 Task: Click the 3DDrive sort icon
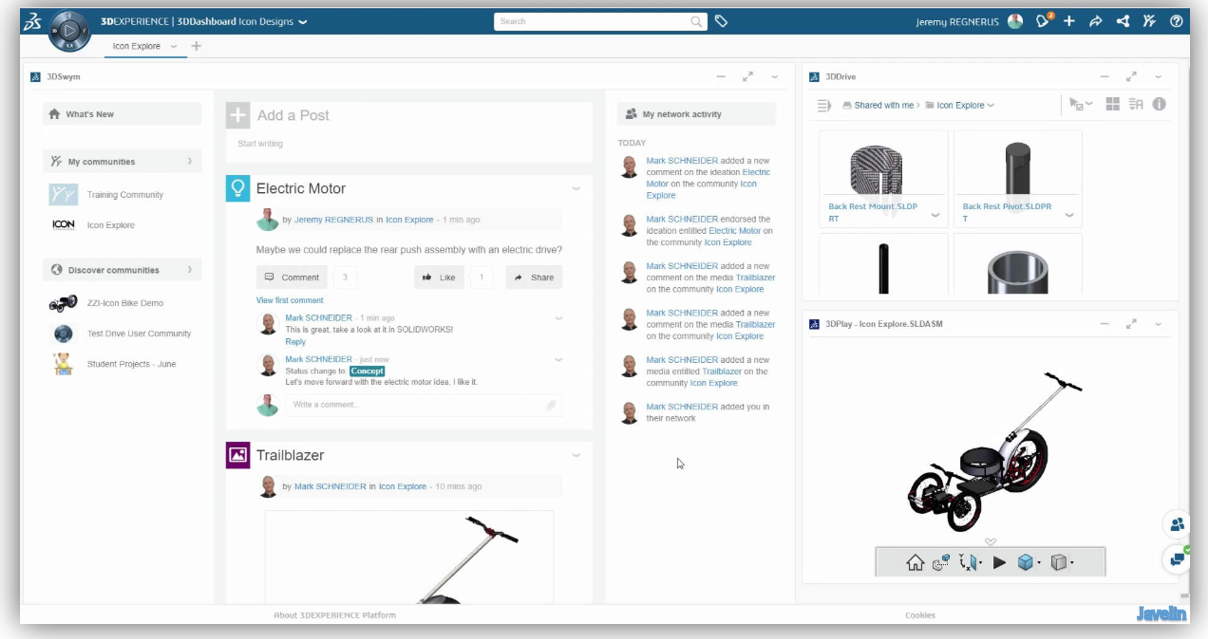click(1136, 104)
